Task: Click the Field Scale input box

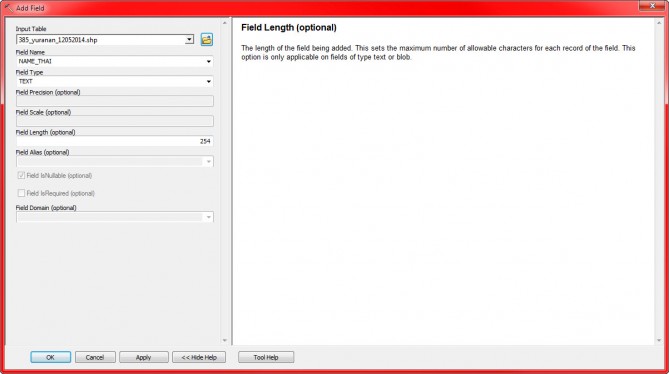Action: [x=115, y=121]
